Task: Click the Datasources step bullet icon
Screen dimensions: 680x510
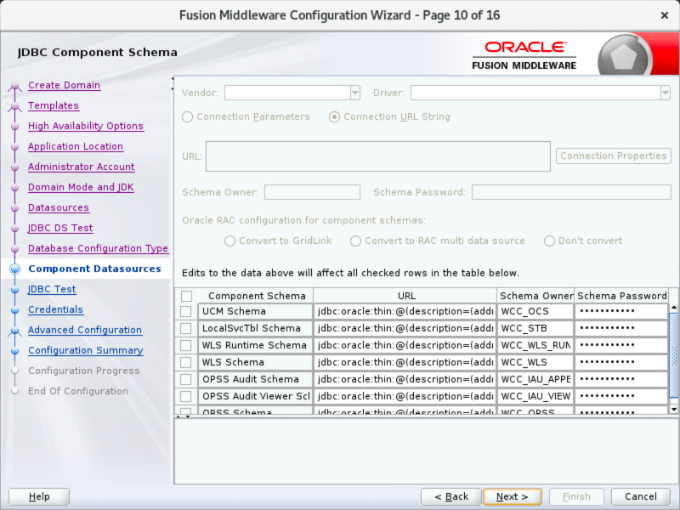Action: (15, 208)
